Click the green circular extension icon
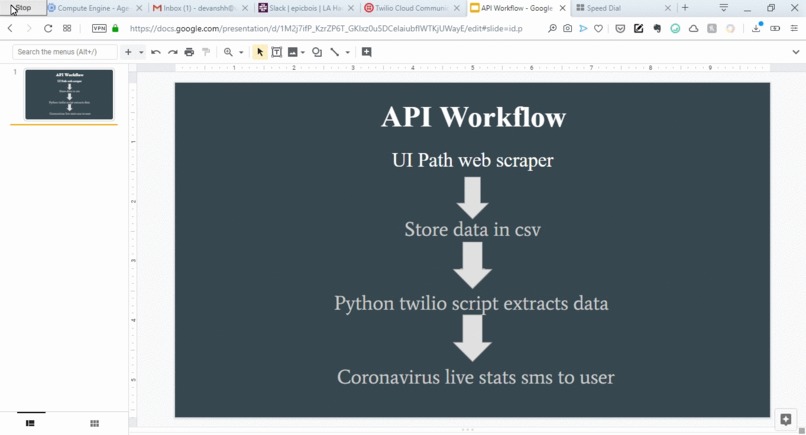Viewport: 806px width, 435px height. [675, 28]
